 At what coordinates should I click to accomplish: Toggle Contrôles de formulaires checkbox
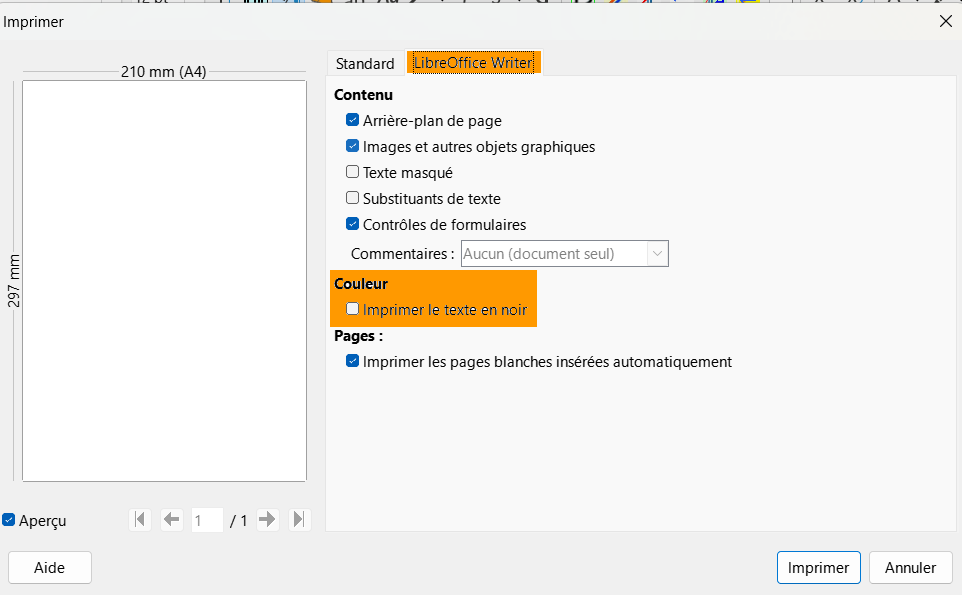pyautogui.click(x=352, y=224)
